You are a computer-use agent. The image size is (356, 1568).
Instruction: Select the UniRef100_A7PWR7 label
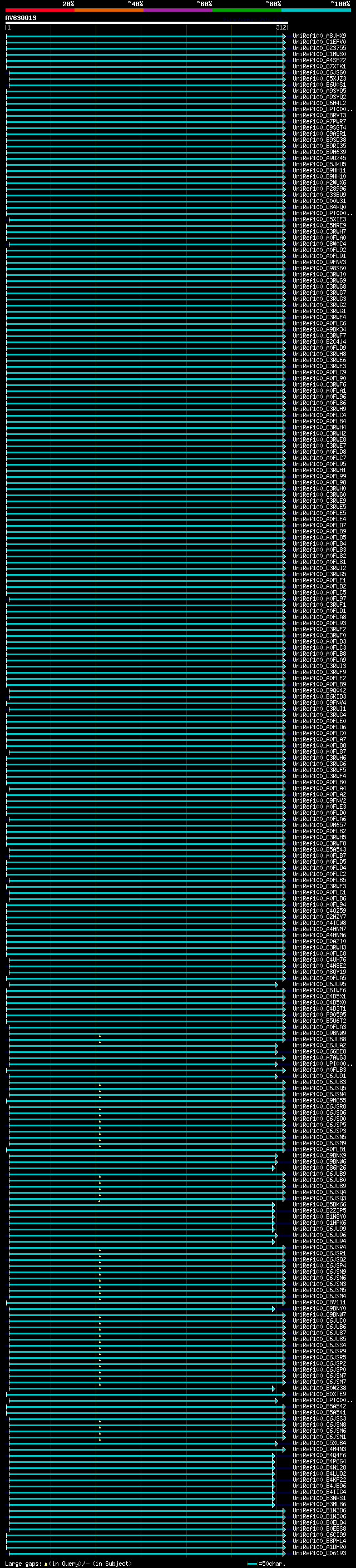pyautogui.click(x=319, y=121)
